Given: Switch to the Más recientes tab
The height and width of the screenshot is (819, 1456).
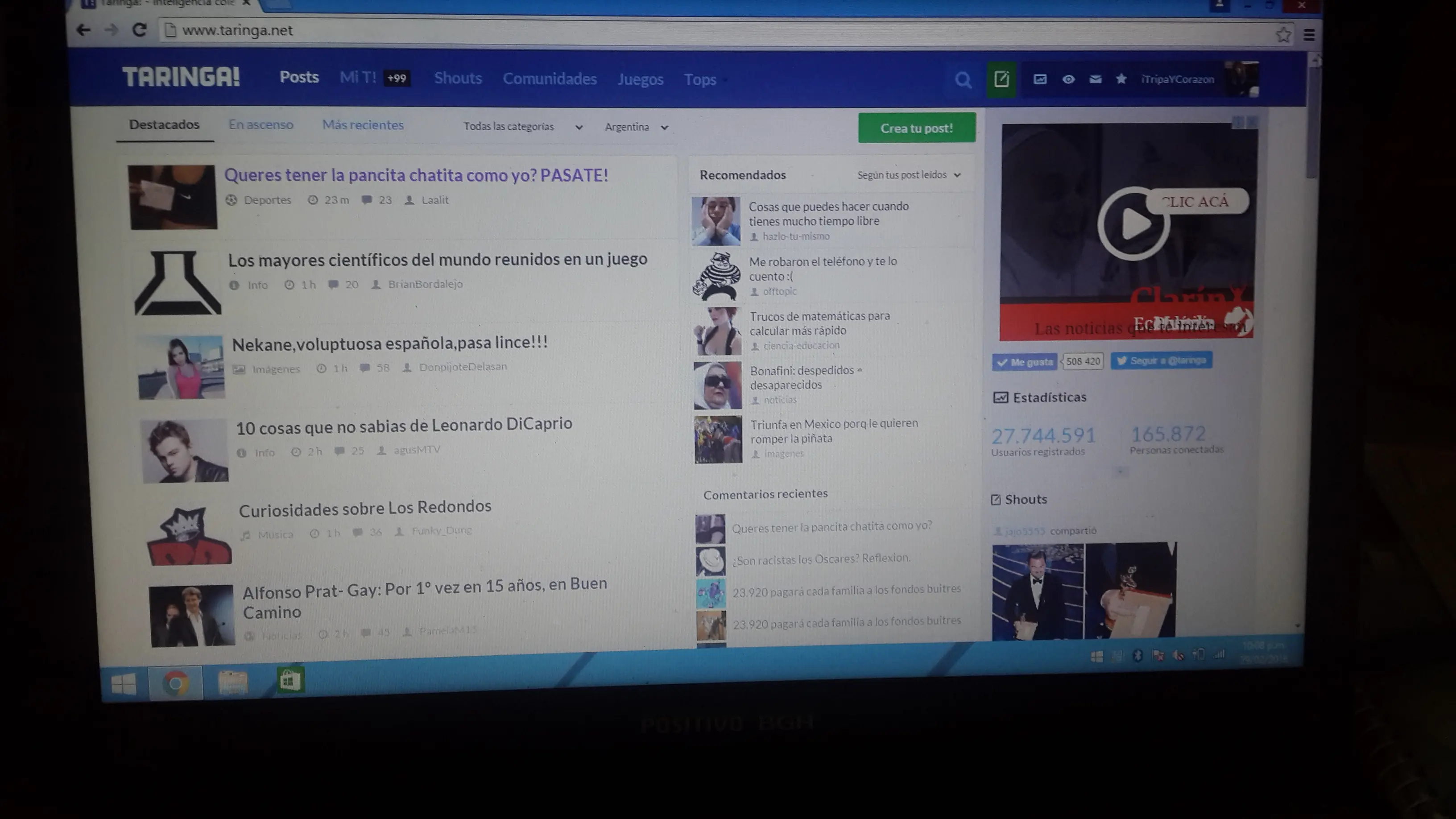Looking at the screenshot, I should tap(363, 125).
